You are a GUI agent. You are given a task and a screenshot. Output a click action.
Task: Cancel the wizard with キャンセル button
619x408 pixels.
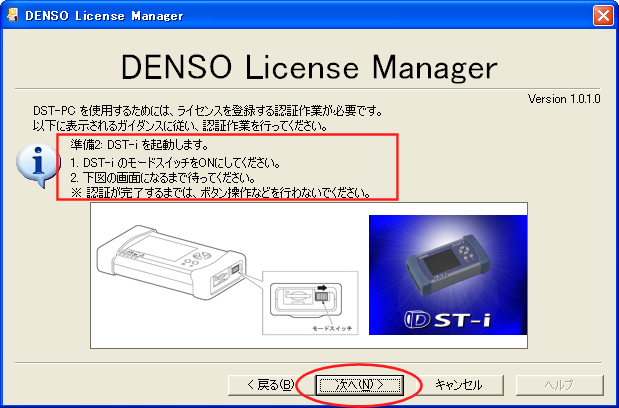pos(459,385)
